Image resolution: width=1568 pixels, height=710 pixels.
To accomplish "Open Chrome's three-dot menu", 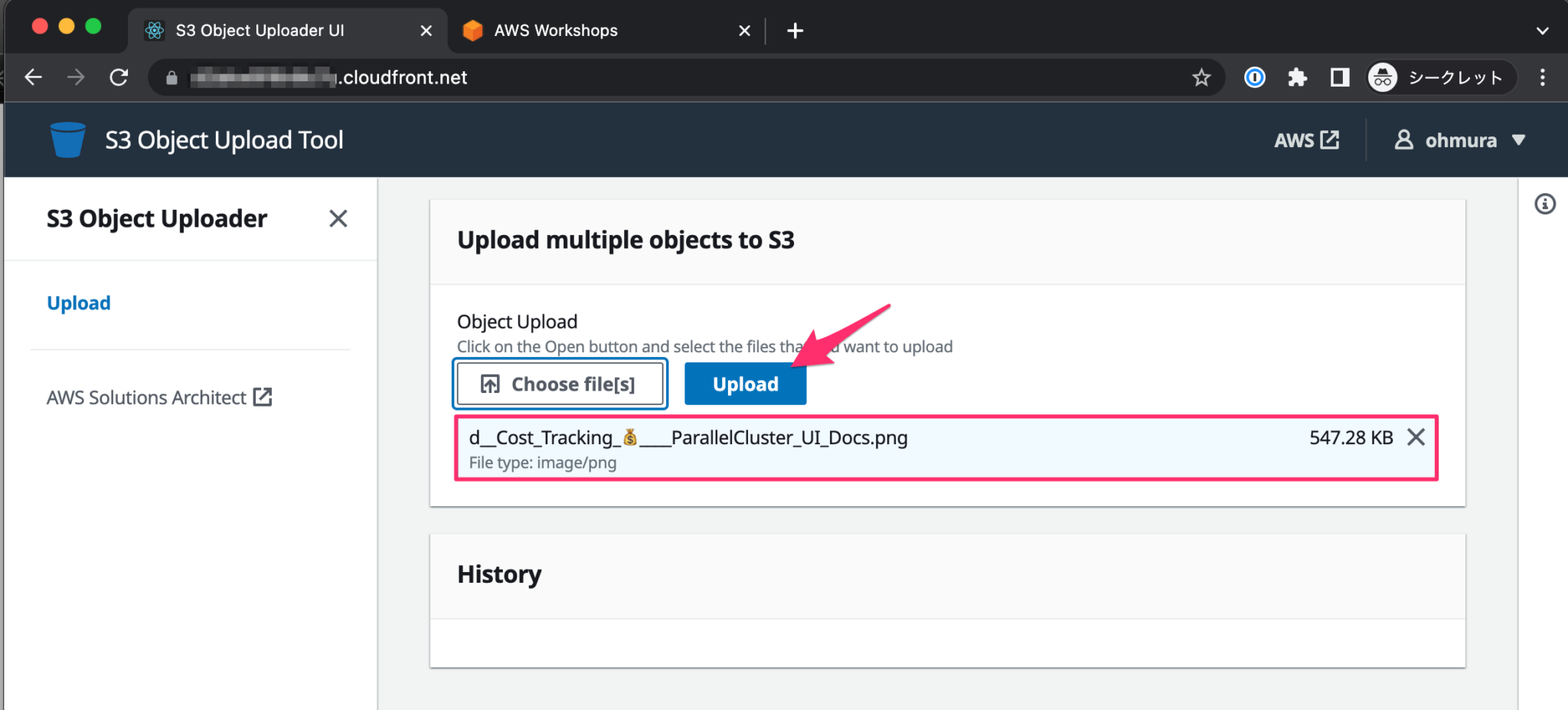I will click(x=1542, y=77).
